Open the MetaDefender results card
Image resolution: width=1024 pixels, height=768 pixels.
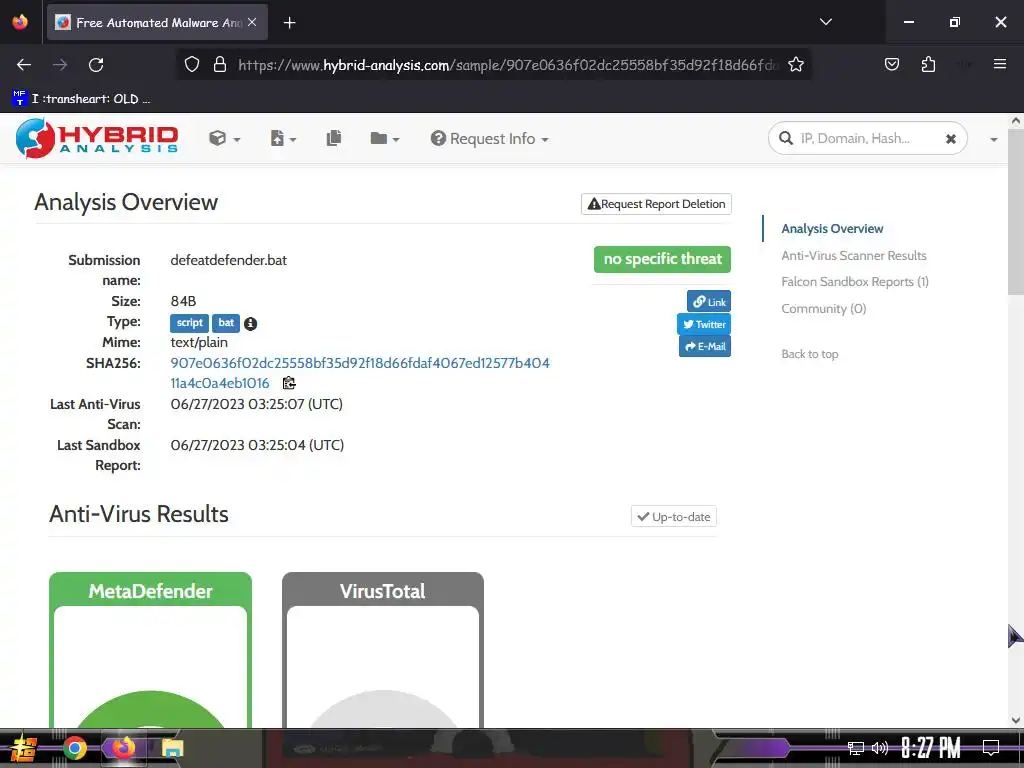[150, 650]
